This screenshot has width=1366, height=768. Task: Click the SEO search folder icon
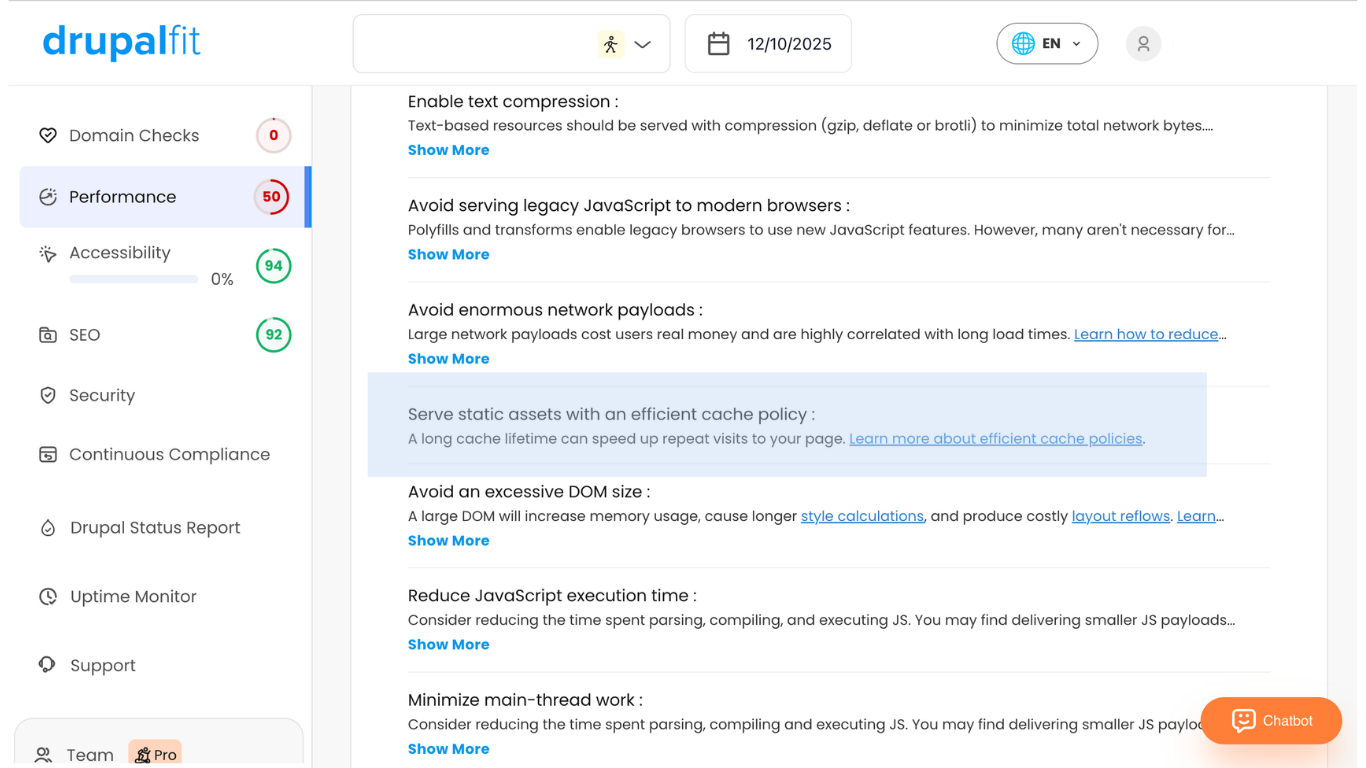point(48,335)
